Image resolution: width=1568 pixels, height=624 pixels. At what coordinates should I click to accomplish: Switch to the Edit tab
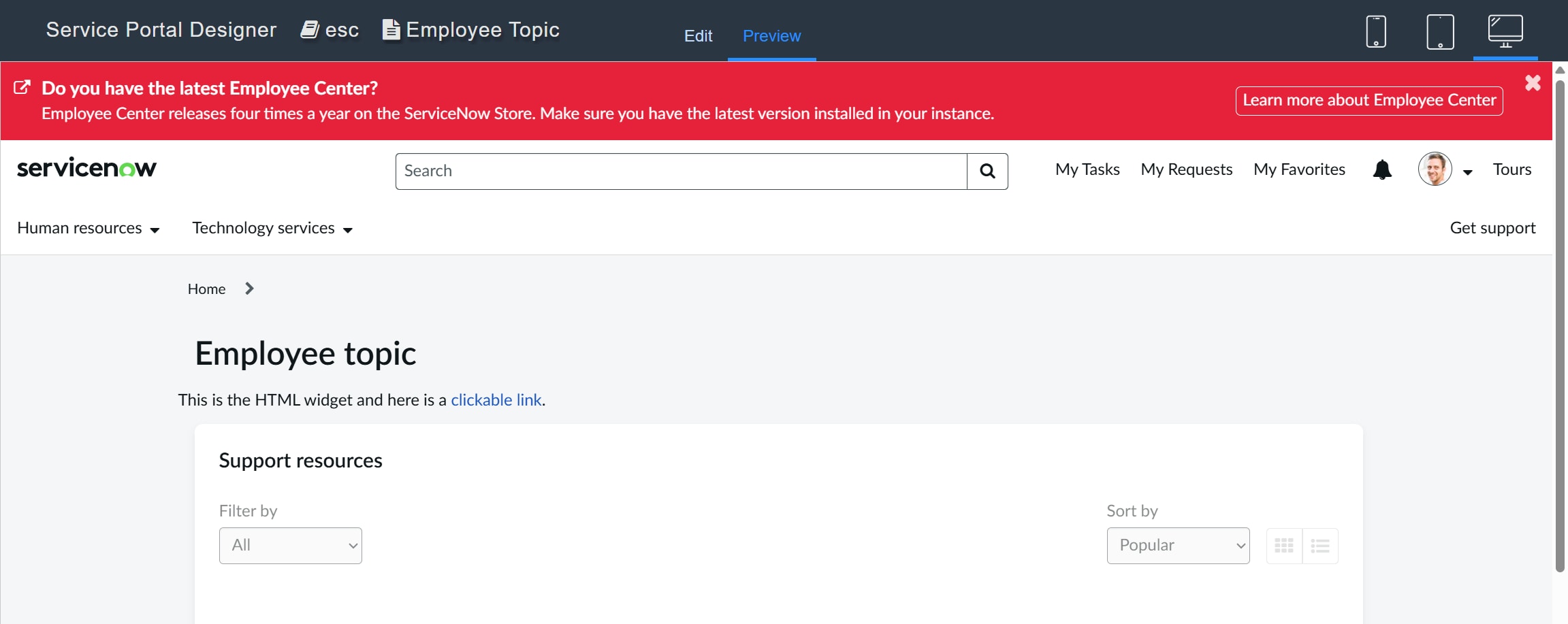(698, 36)
